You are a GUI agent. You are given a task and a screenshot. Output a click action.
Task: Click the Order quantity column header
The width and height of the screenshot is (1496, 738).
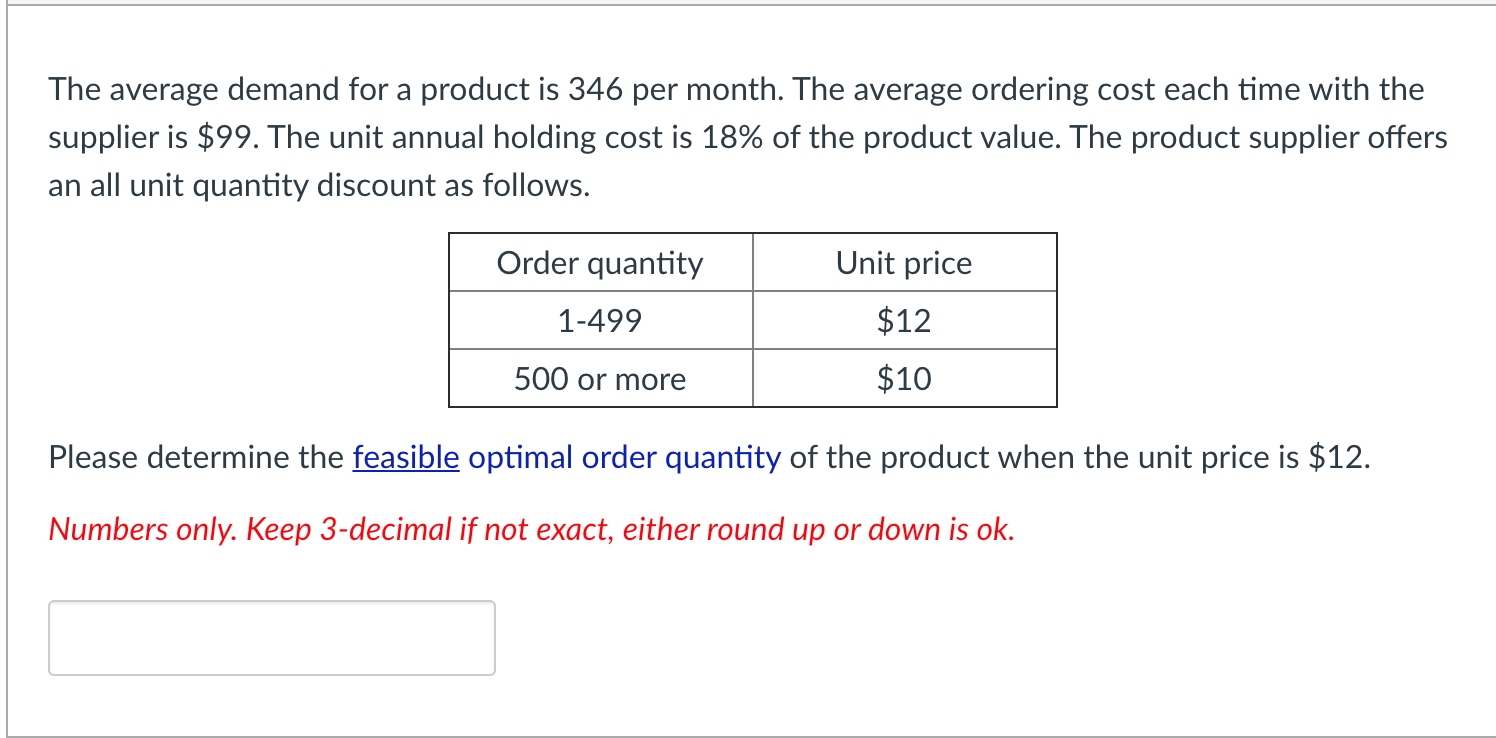pyautogui.click(x=600, y=263)
